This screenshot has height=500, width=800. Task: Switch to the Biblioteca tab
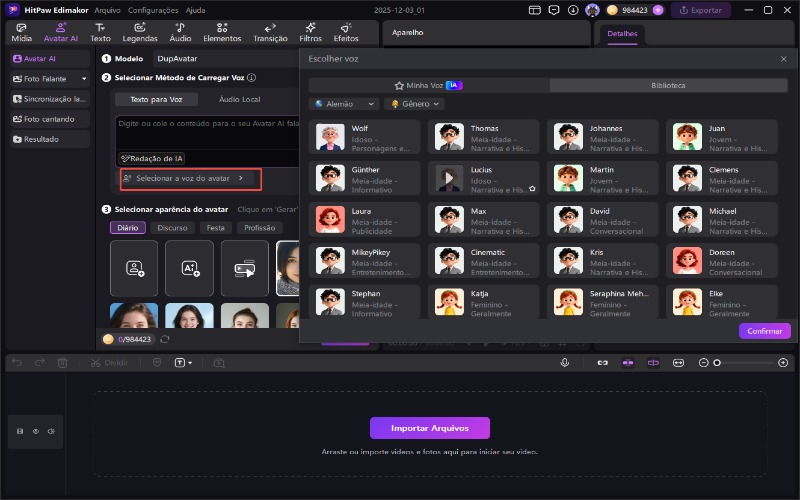[667, 86]
